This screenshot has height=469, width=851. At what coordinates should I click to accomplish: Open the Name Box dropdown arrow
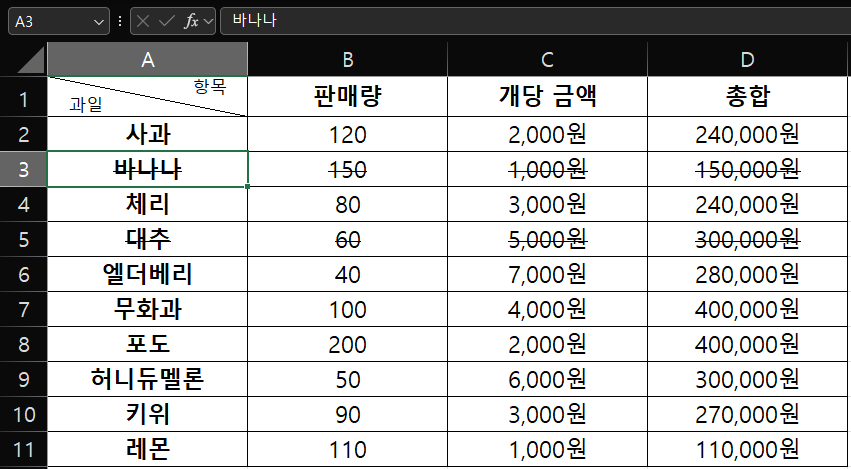[x=99, y=22]
